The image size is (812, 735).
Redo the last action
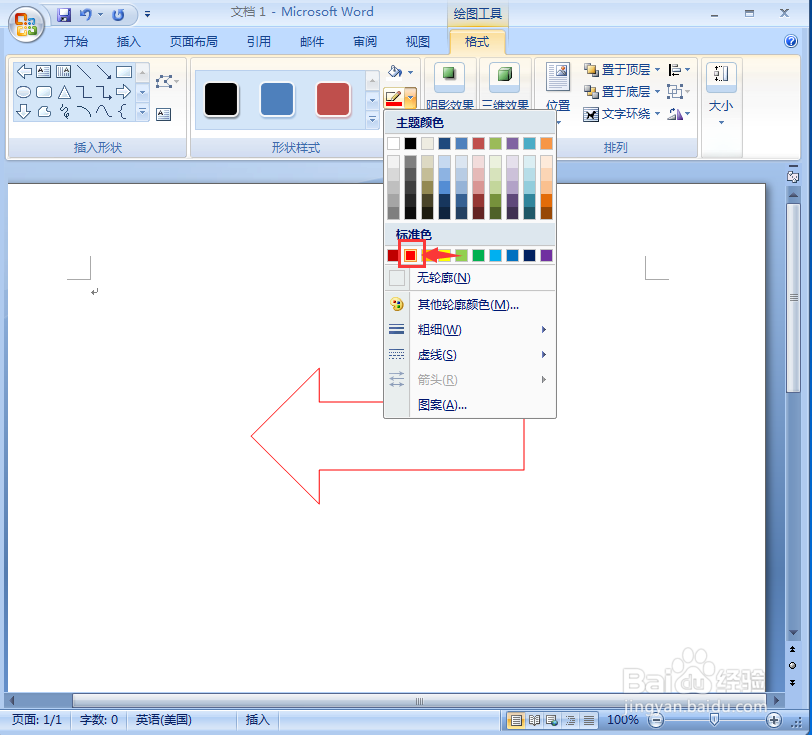pos(119,15)
